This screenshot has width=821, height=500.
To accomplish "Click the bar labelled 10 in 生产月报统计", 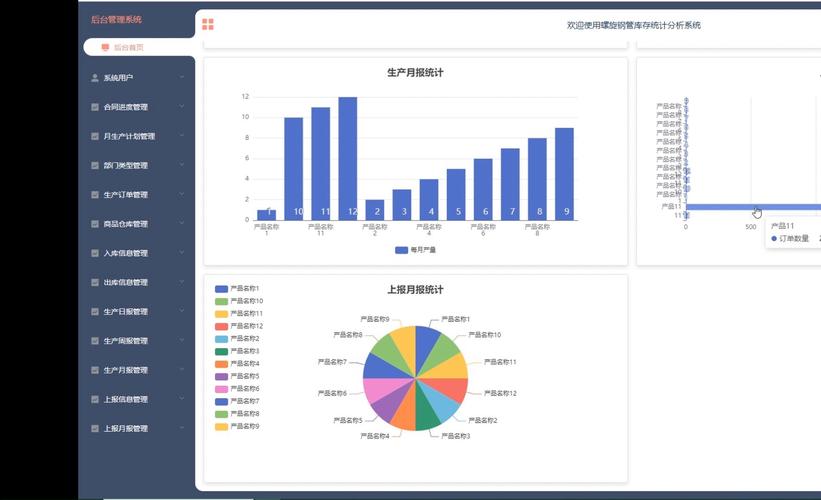I will click(293, 169).
